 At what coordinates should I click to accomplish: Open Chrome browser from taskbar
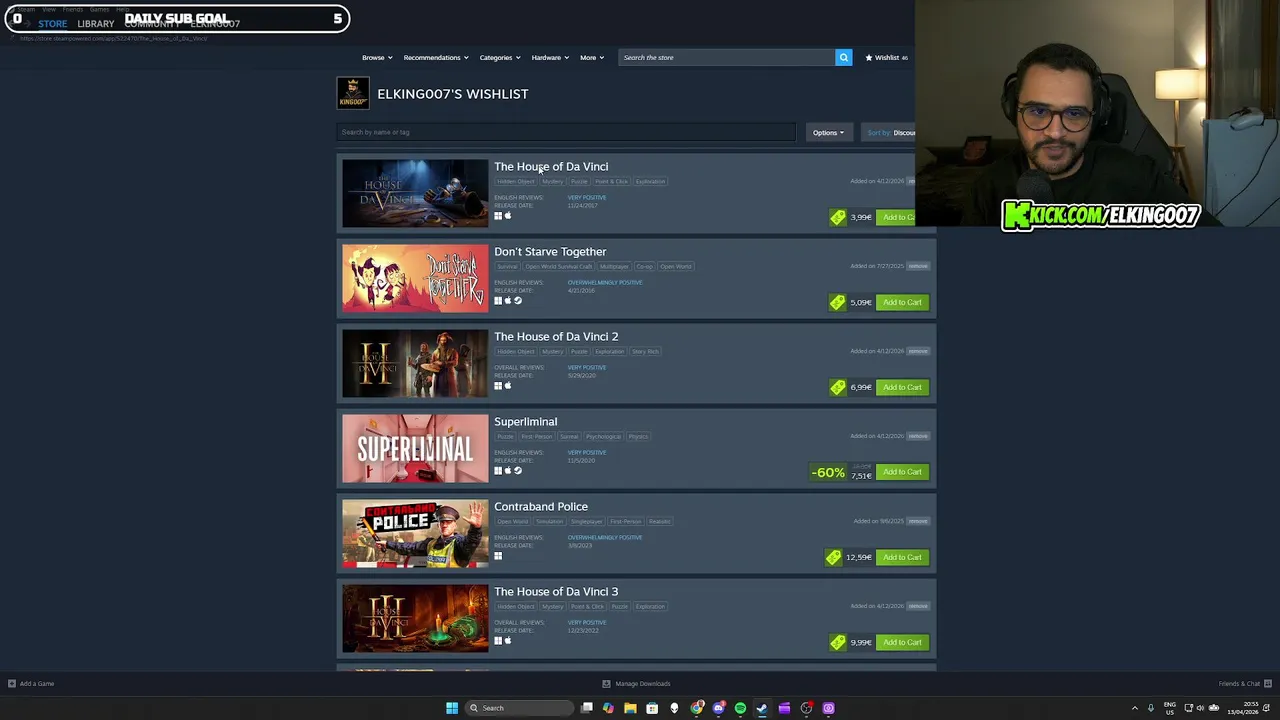pyautogui.click(x=696, y=708)
